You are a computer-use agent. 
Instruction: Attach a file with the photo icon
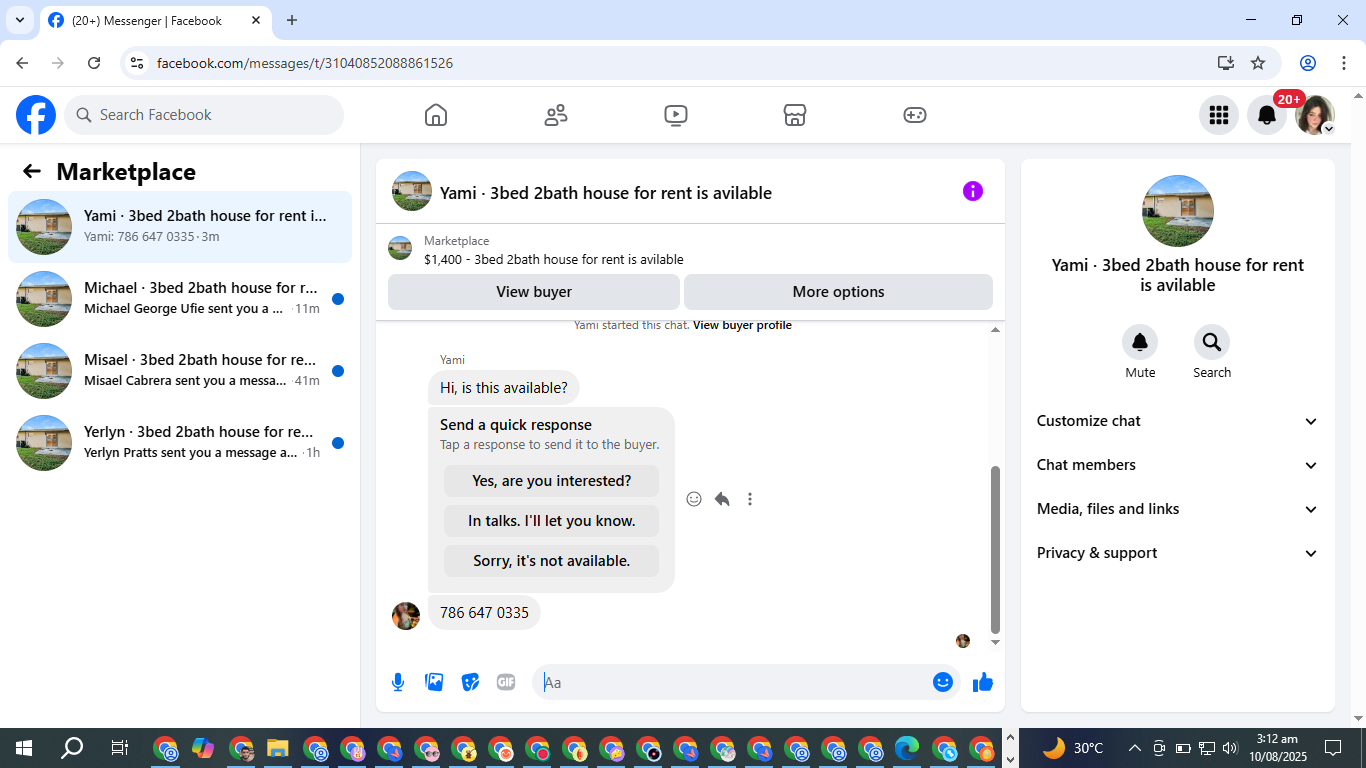pos(434,682)
